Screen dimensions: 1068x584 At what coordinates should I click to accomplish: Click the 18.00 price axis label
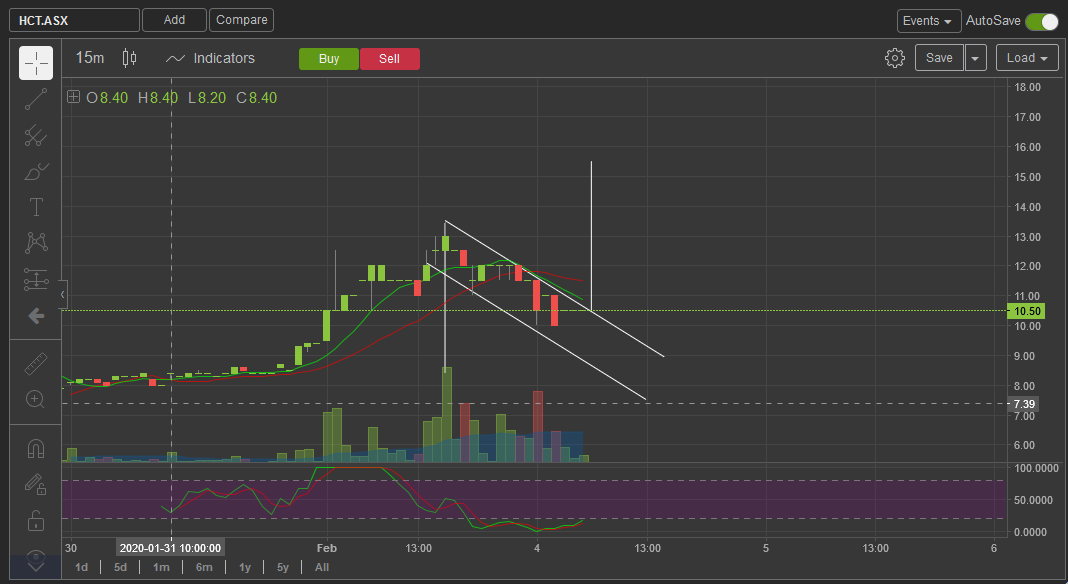(1027, 87)
